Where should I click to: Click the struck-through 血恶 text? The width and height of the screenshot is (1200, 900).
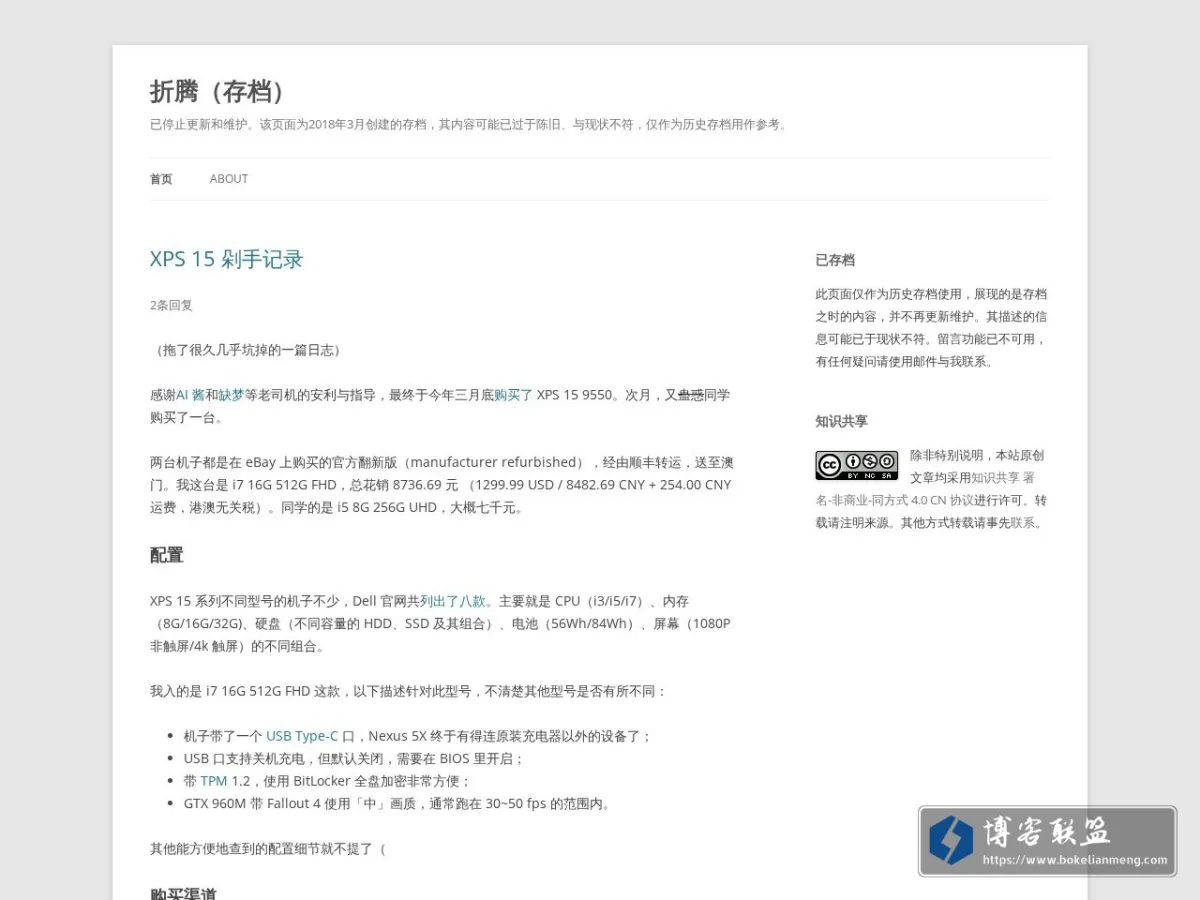pyautogui.click(x=691, y=395)
